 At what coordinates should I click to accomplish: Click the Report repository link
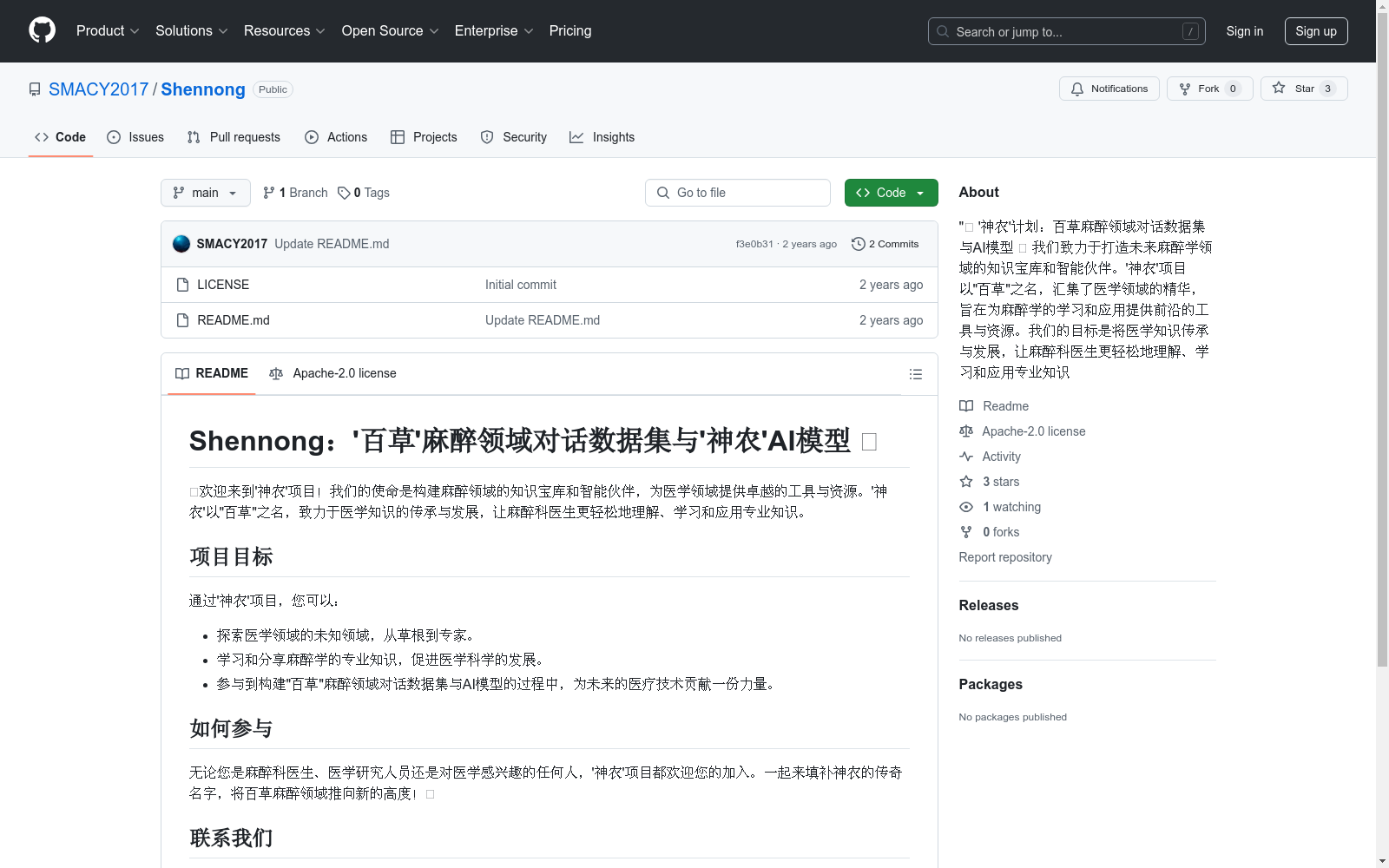(1005, 557)
